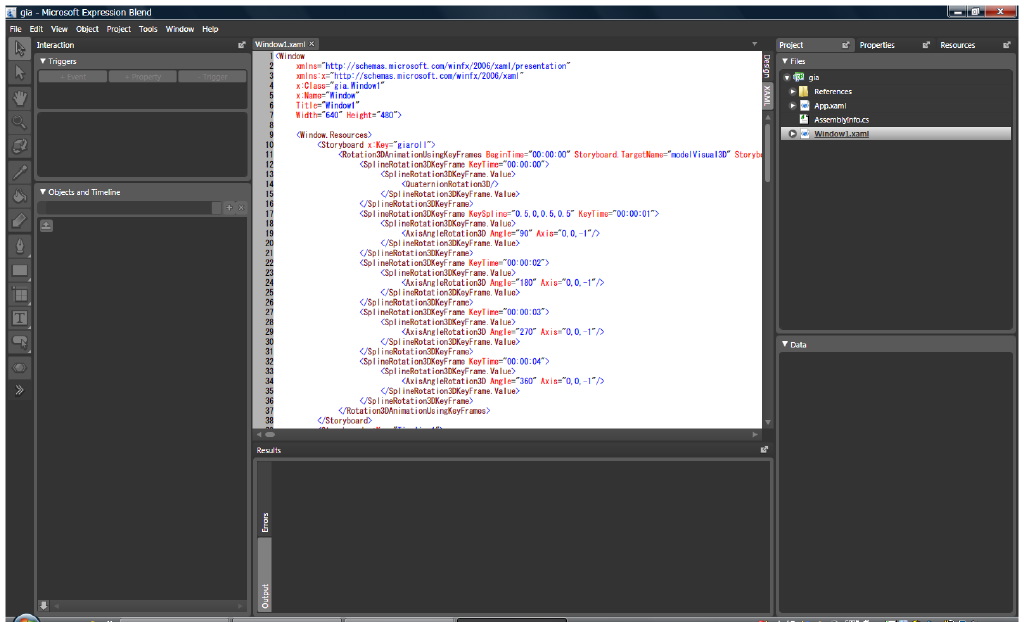
Task: Expand the App.xaml node
Action: click(793, 105)
